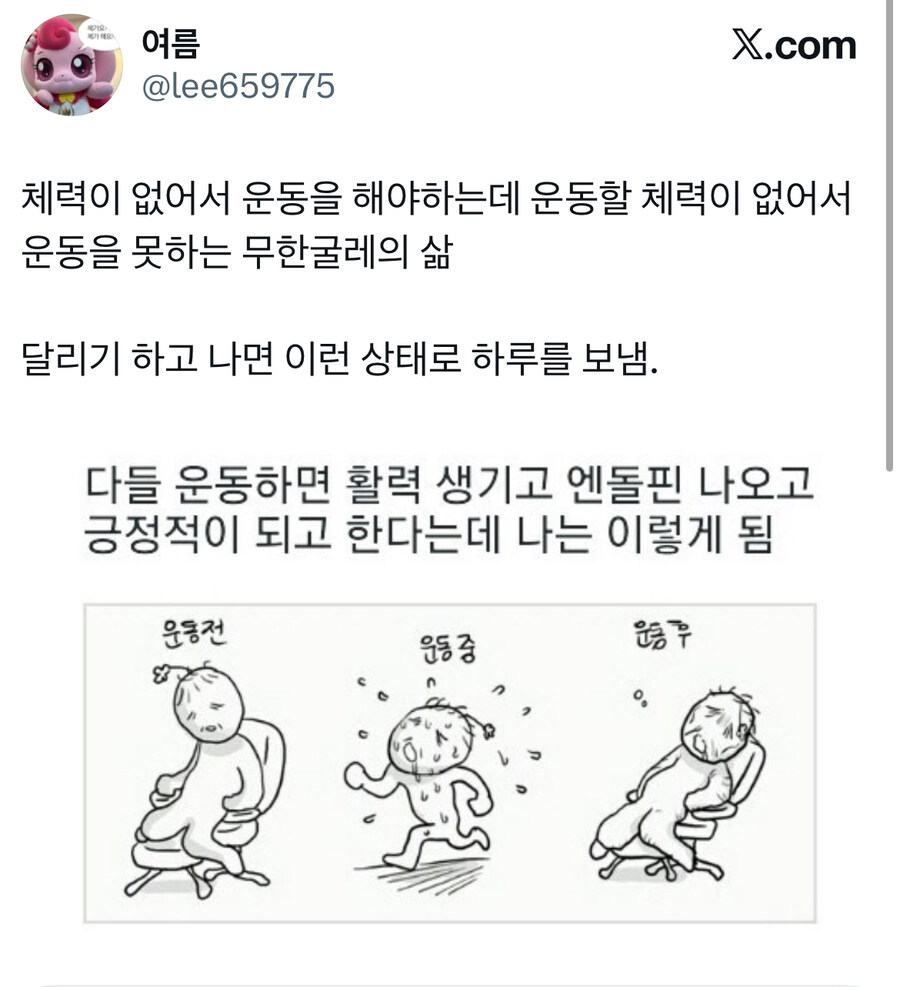Screen dimensions: 900x987
Task: Click the flower flying off the running figure
Action: [x=488, y=730]
